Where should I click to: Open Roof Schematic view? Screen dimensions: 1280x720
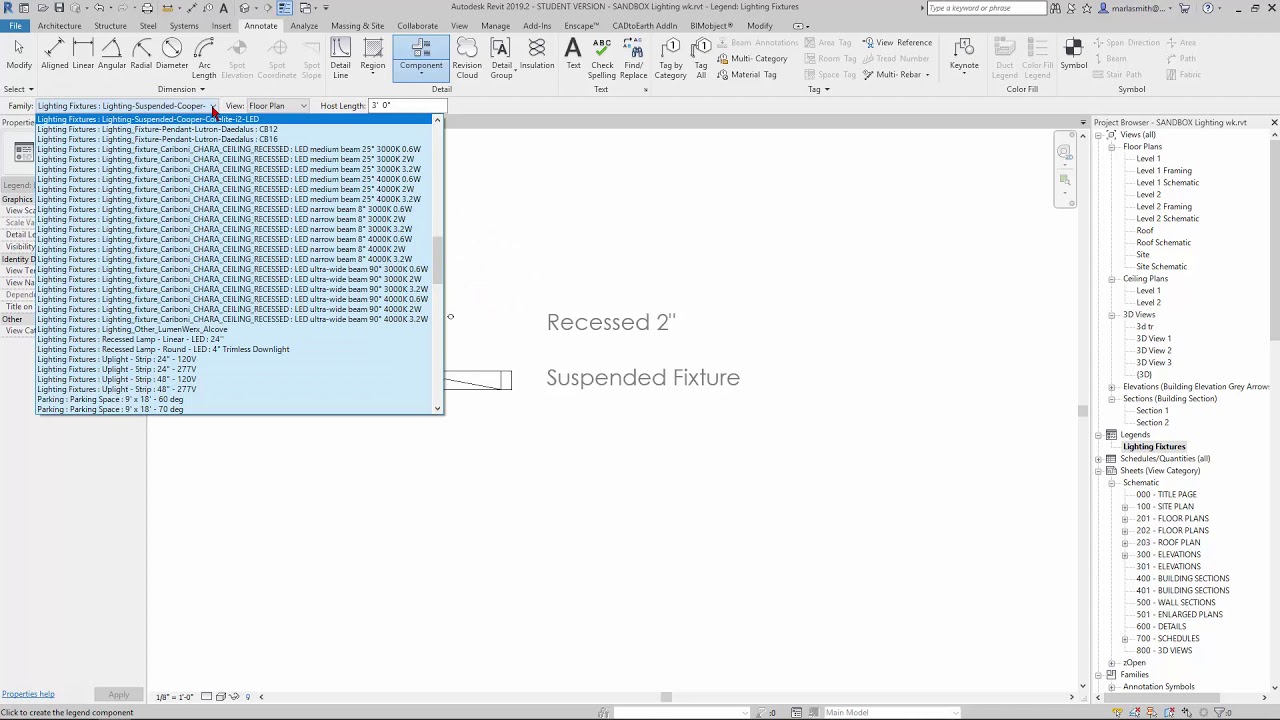coord(1164,243)
